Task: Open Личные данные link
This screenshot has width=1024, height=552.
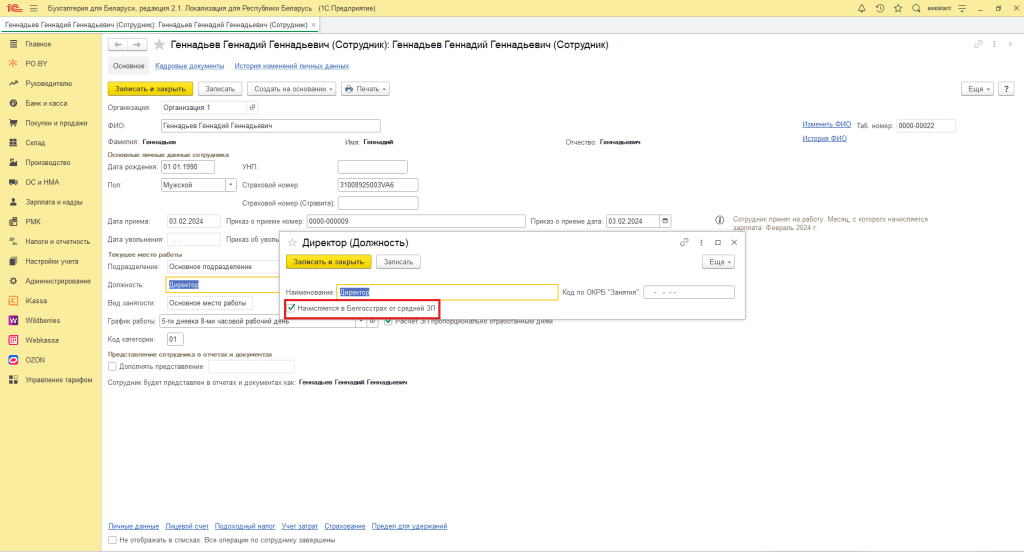Action: pos(133,526)
